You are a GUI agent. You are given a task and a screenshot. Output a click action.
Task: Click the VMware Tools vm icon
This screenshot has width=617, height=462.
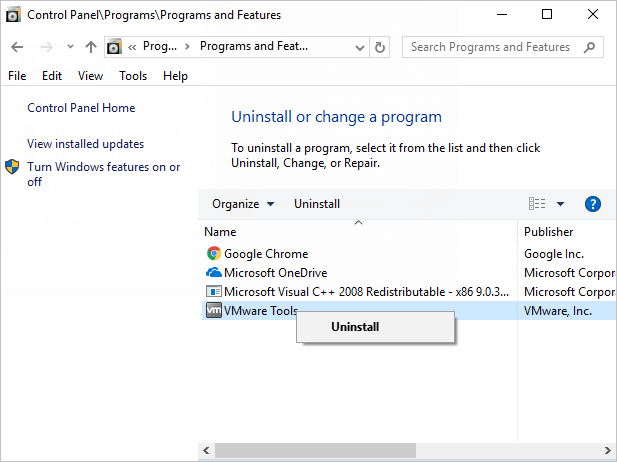(x=214, y=310)
